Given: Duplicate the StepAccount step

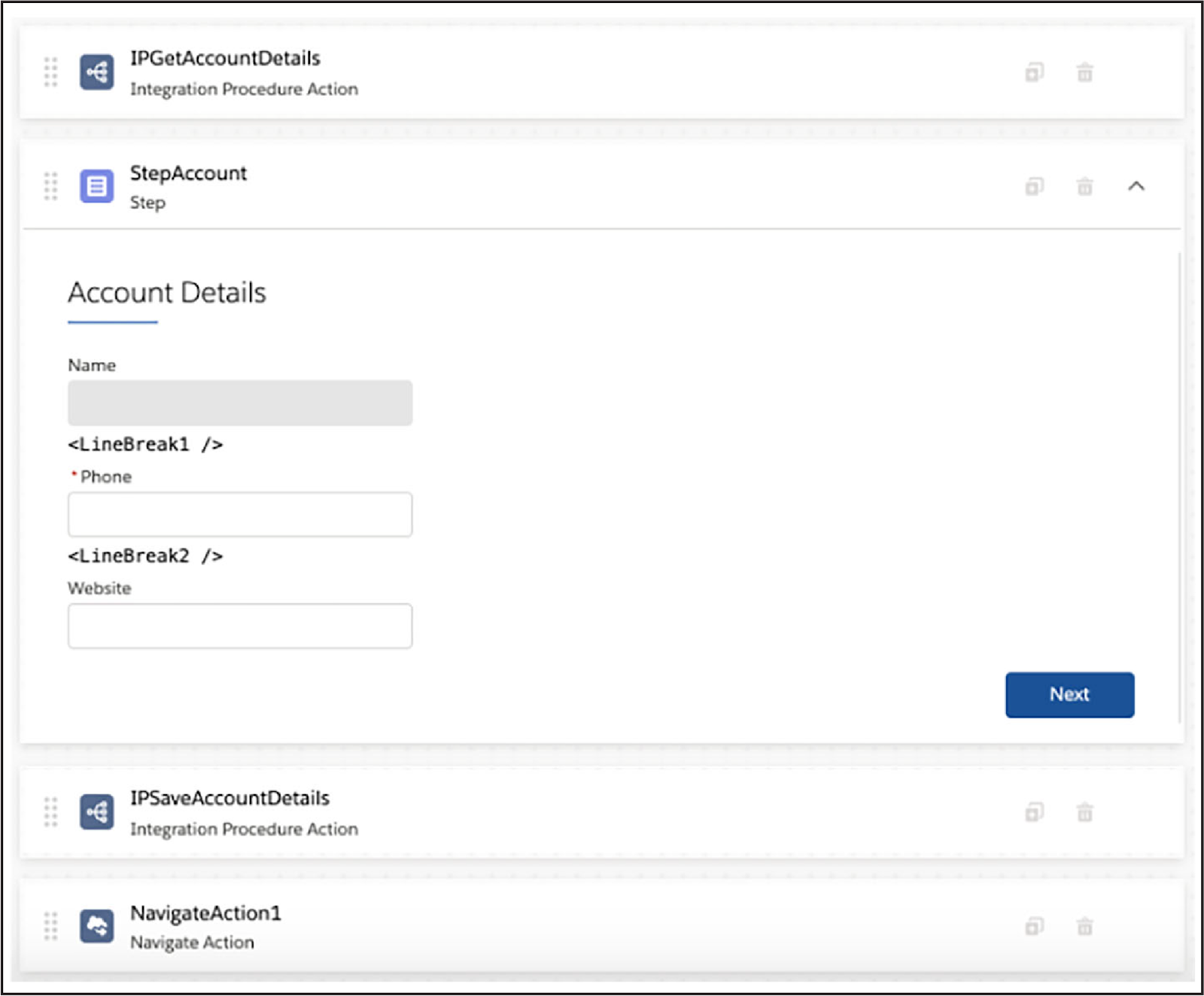Looking at the screenshot, I should [1035, 186].
